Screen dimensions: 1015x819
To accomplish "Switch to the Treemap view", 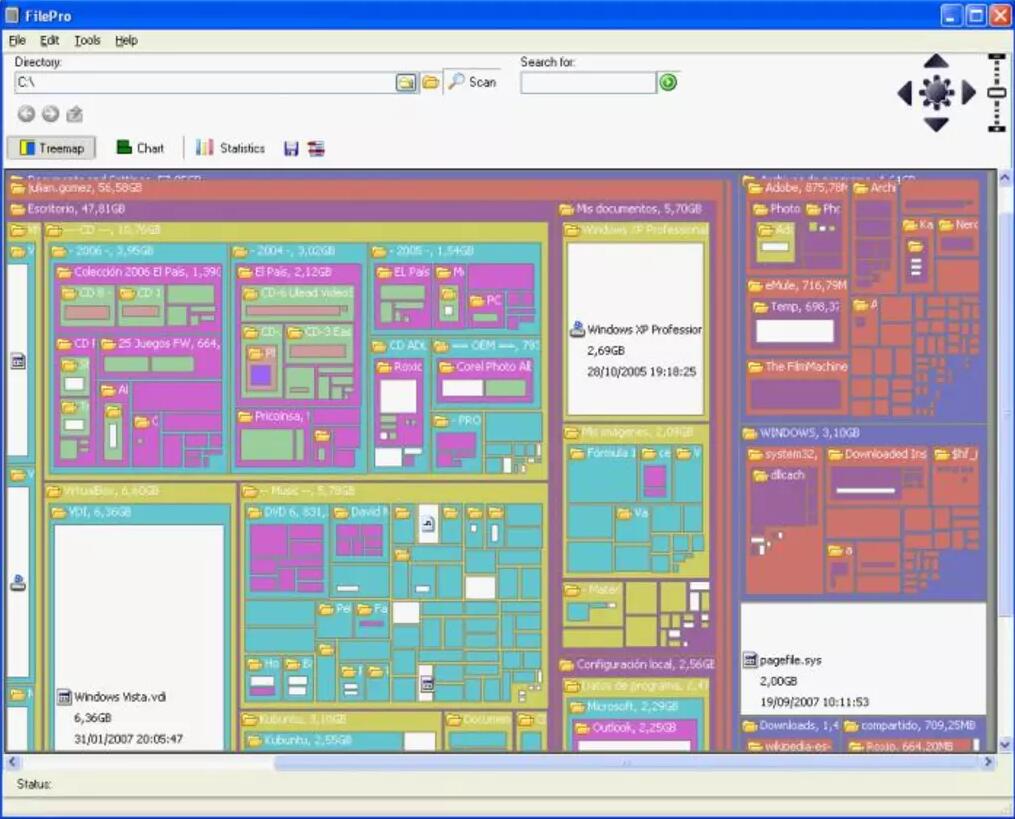I will tap(52, 149).
